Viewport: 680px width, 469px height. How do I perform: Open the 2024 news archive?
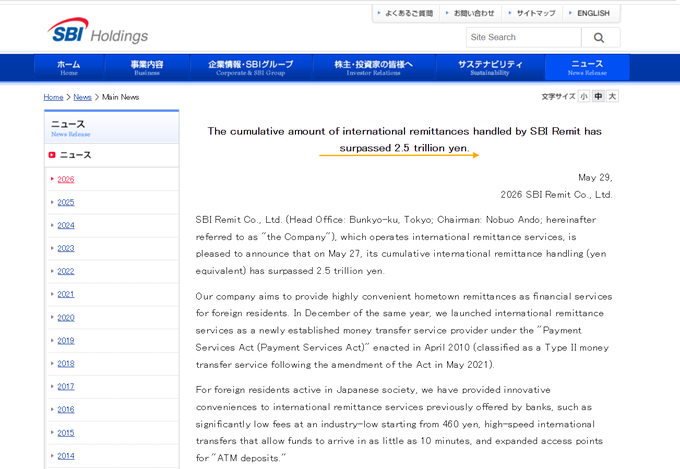[x=66, y=226]
